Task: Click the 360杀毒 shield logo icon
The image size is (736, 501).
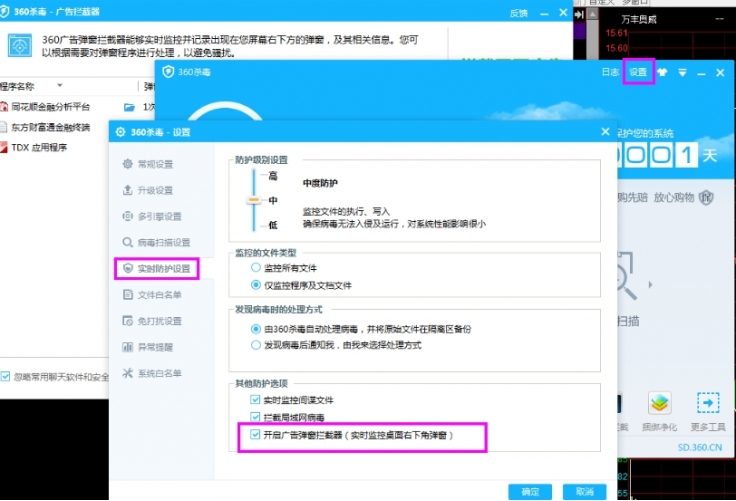Action: [168, 72]
